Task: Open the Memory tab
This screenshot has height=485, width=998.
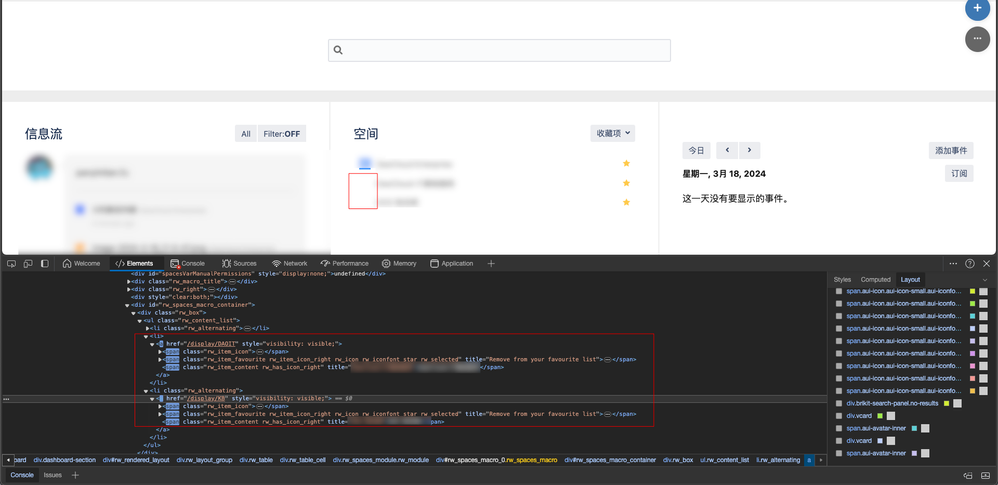Action: click(399, 264)
